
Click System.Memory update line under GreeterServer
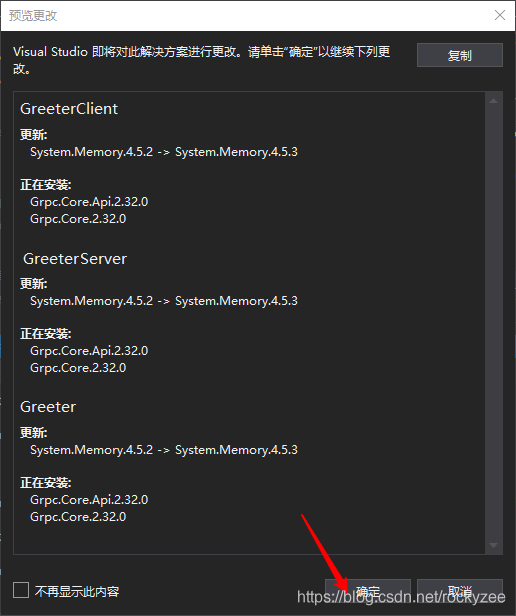pos(164,301)
